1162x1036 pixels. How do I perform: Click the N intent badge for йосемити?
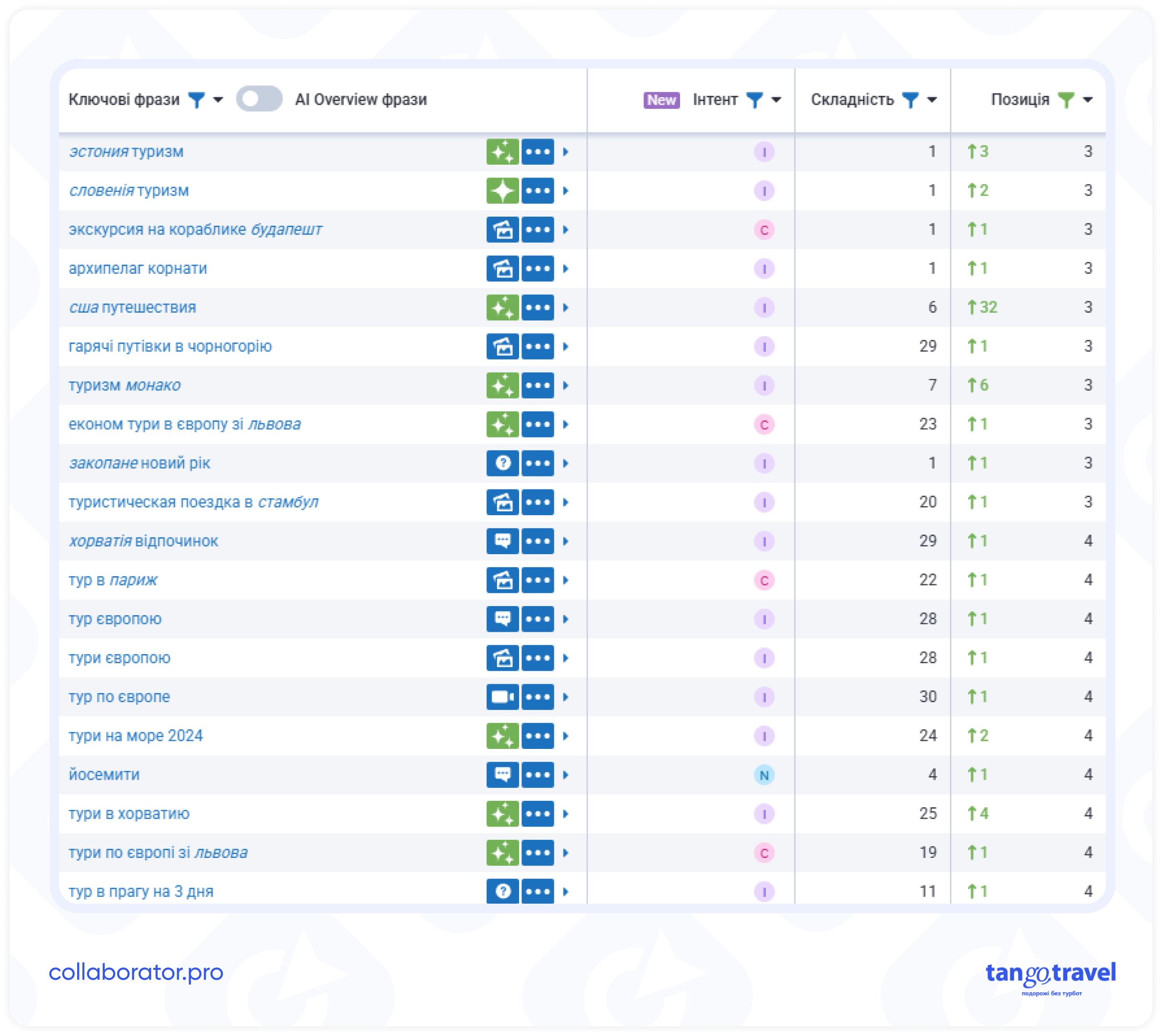point(764,775)
